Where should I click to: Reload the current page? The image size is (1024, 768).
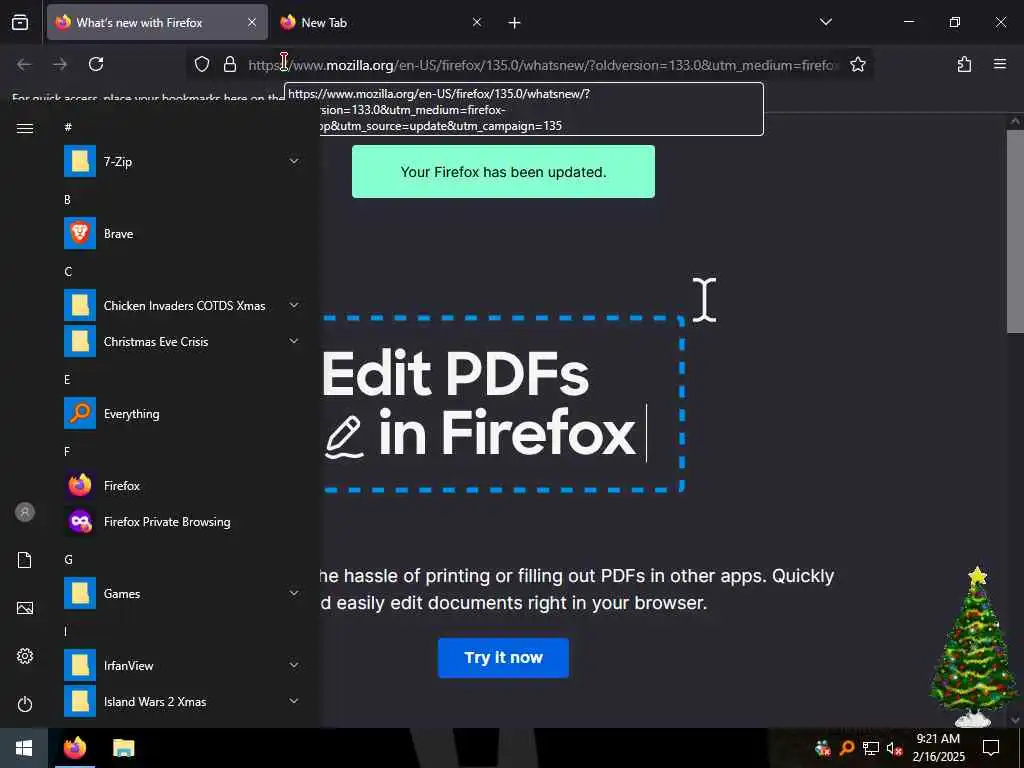pos(96,64)
